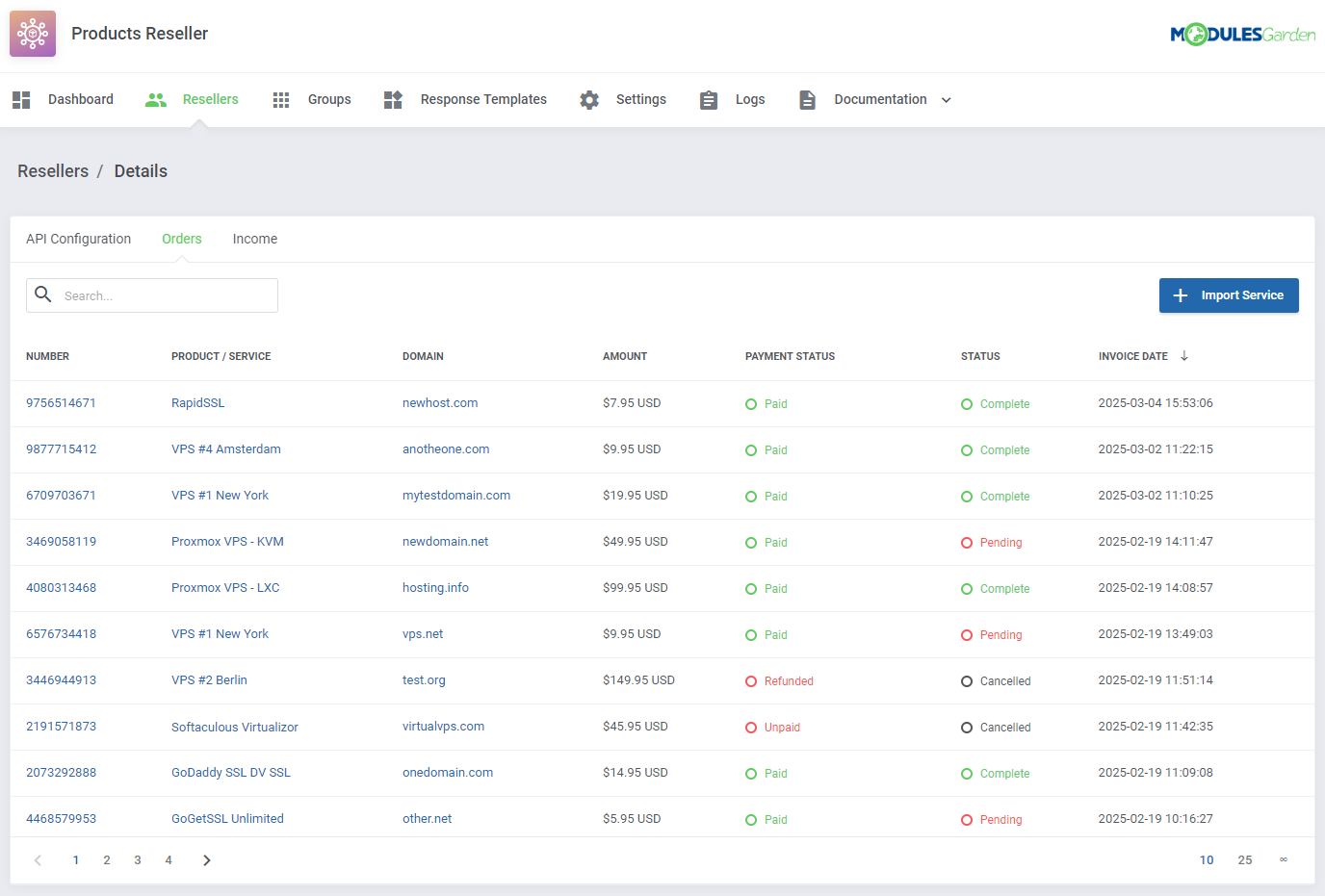The image size is (1325, 896).
Task: Open order number 9756514671
Action: pyautogui.click(x=61, y=403)
